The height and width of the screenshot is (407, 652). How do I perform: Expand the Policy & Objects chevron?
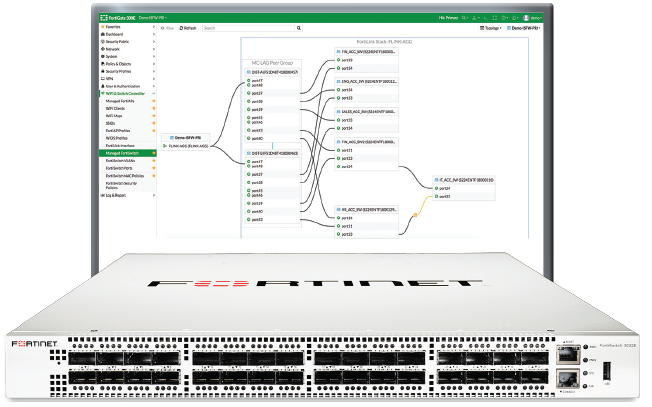(x=153, y=64)
